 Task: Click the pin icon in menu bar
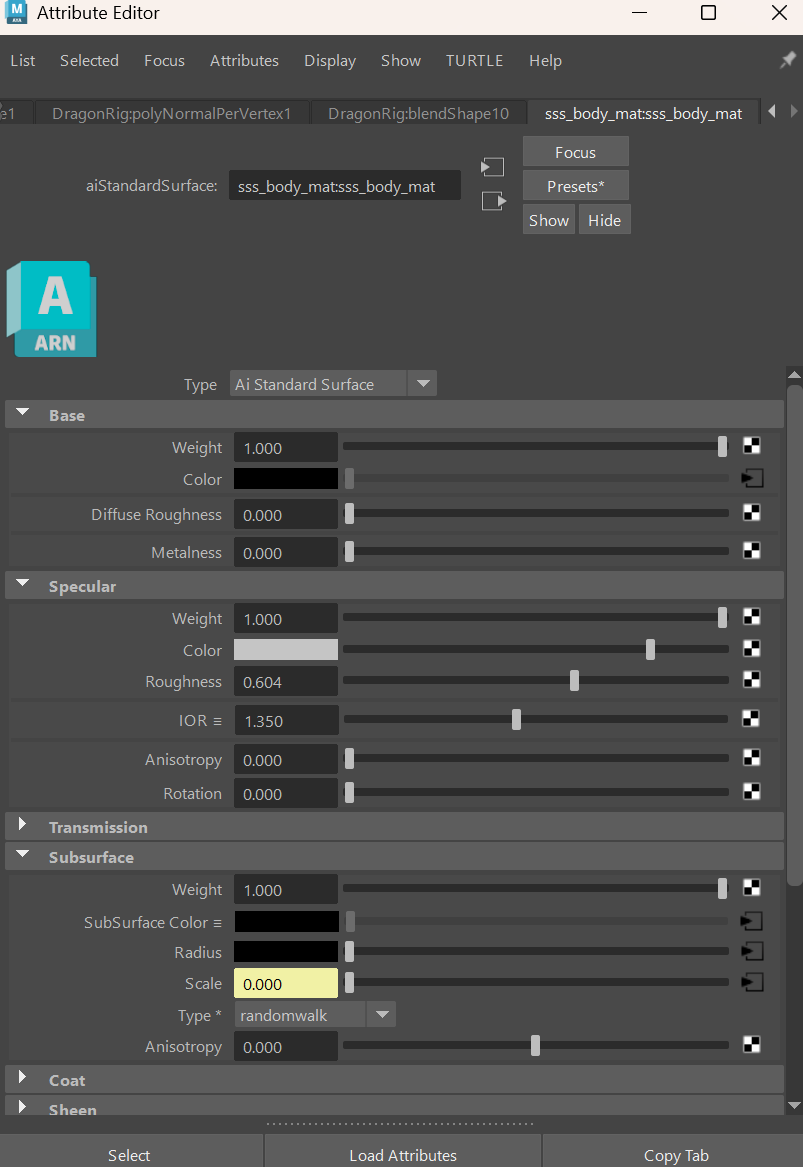coord(787,60)
